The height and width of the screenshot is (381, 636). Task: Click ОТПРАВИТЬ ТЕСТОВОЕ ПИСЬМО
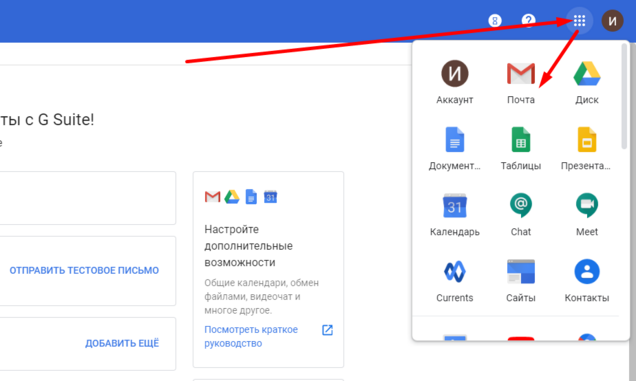(x=84, y=271)
